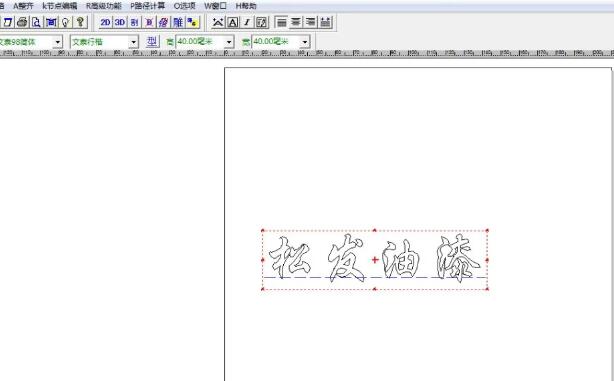The image size is (614, 381).
Task: Click the top-left selection handle
Action: pyautogui.click(x=263, y=231)
